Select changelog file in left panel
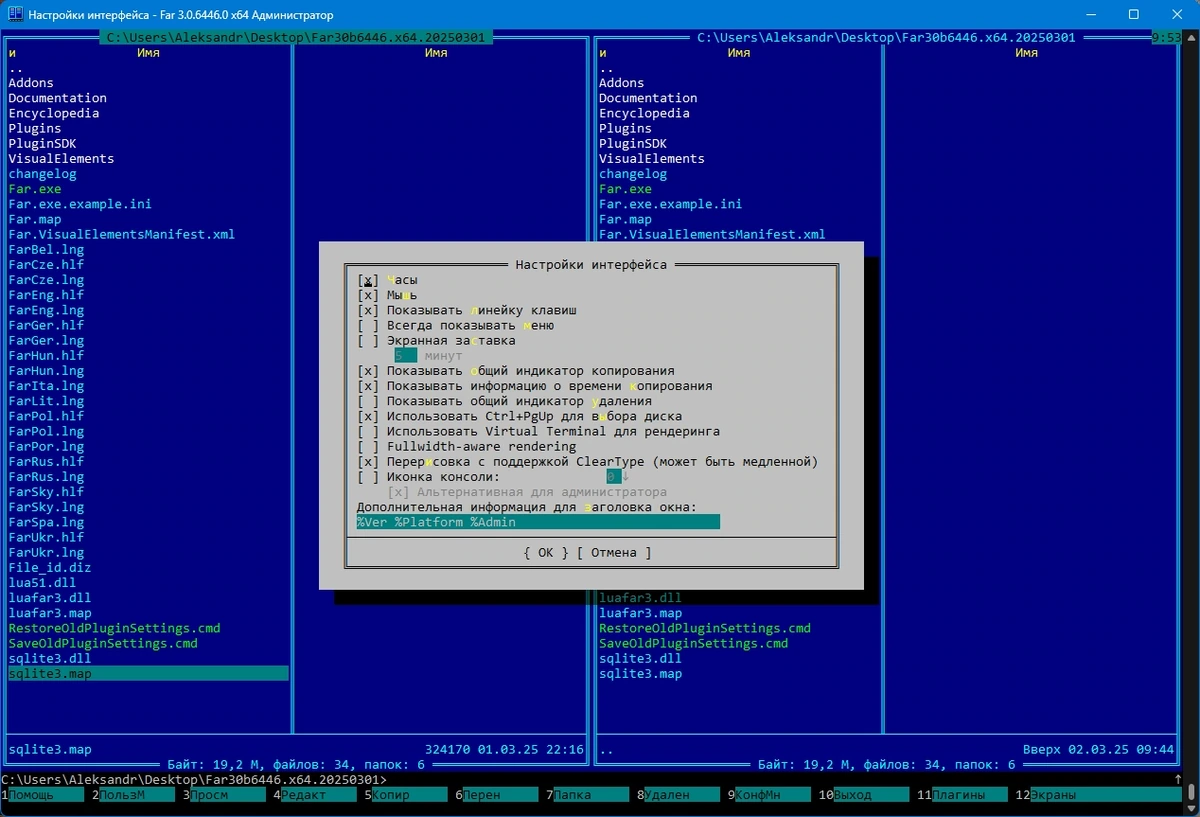Screen dimensions: 1200x817 click(42, 174)
